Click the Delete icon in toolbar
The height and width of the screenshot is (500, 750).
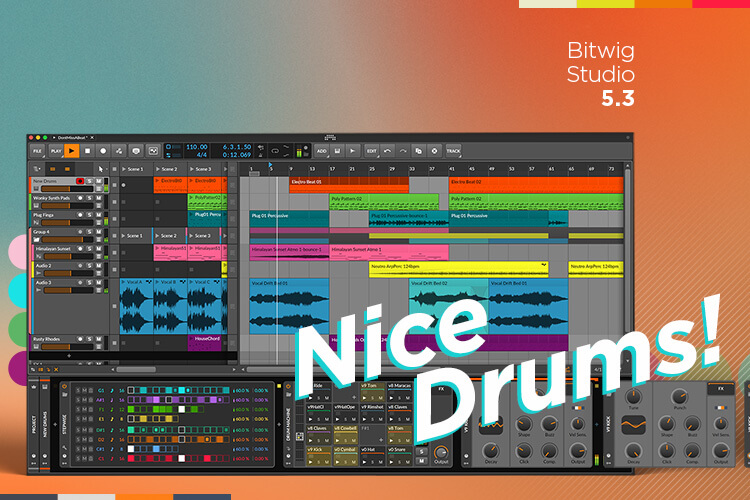tap(434, 151)
